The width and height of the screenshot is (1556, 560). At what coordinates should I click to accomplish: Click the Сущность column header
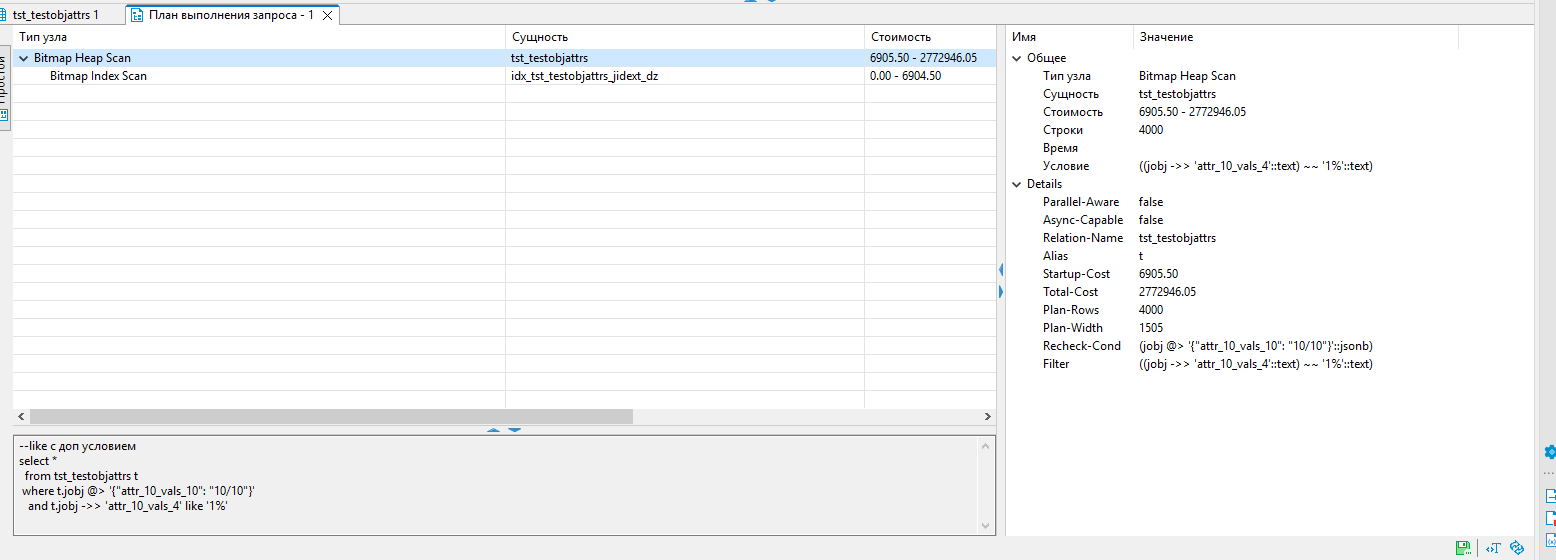click(x=540, y=37)
